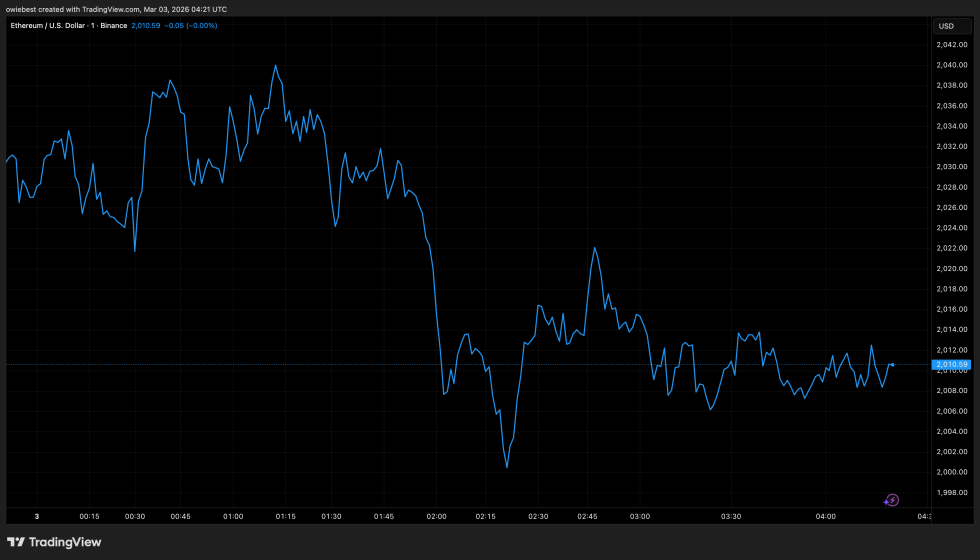The image size is (980, 560).
Task: Click the 00:15 label on time axis
Action: pos(89,516)
